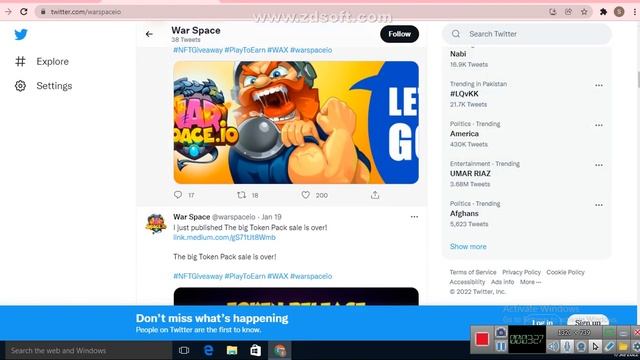Open options for the America trend
The height and width of the screenshot is (360, 640).
[x=598, y=125]
